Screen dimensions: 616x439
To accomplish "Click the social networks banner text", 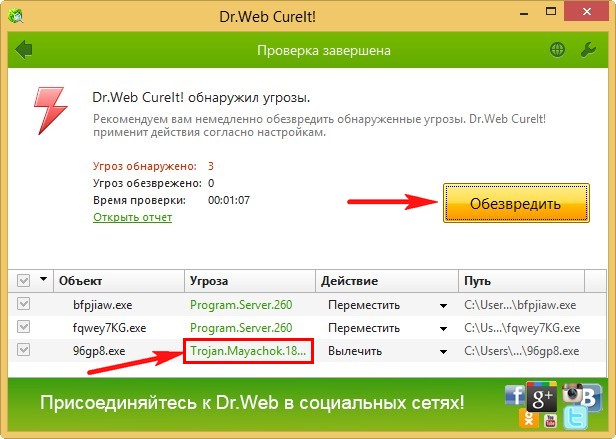I will click(x=252, y=403).
